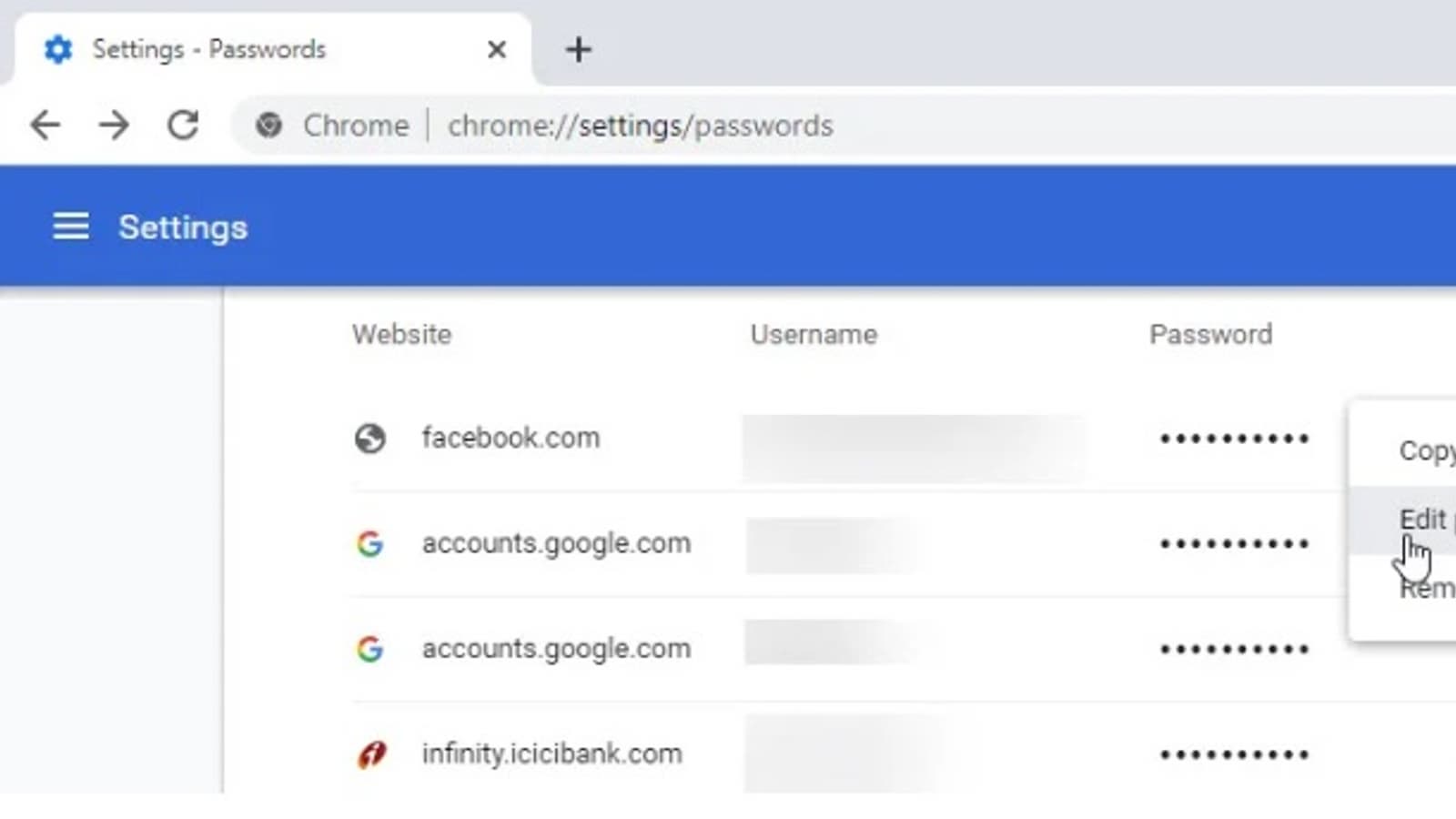Click the first accounts.google.com Google icon

tap(369, 544)
